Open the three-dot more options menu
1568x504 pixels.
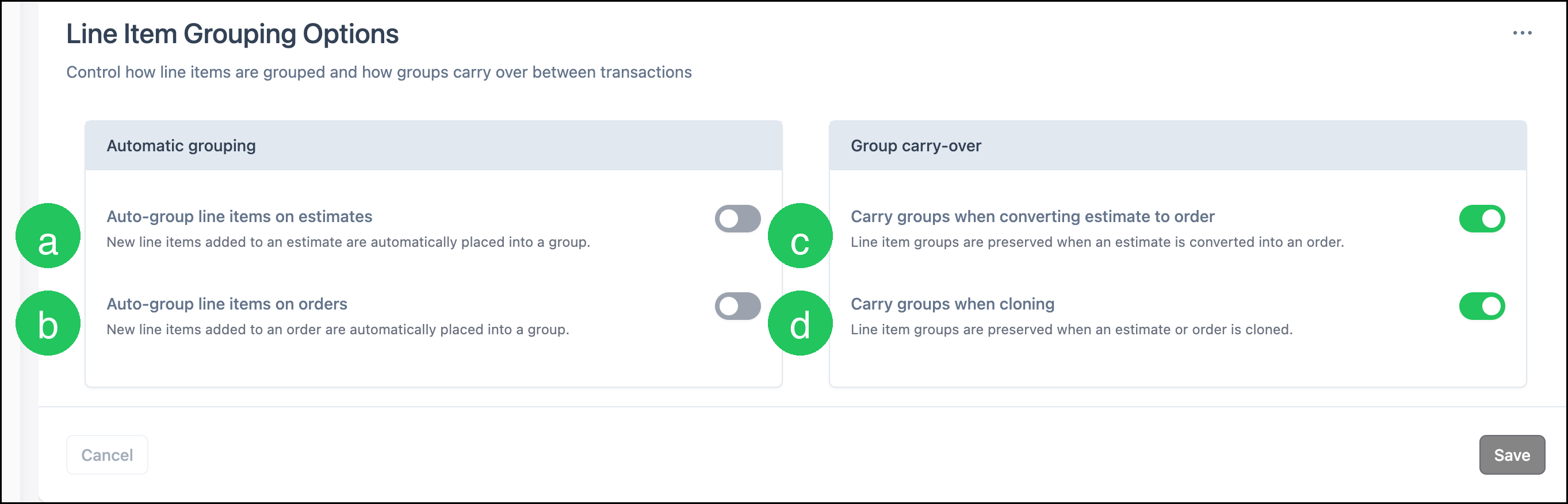pyautogui.click(x=1522, y=33)
